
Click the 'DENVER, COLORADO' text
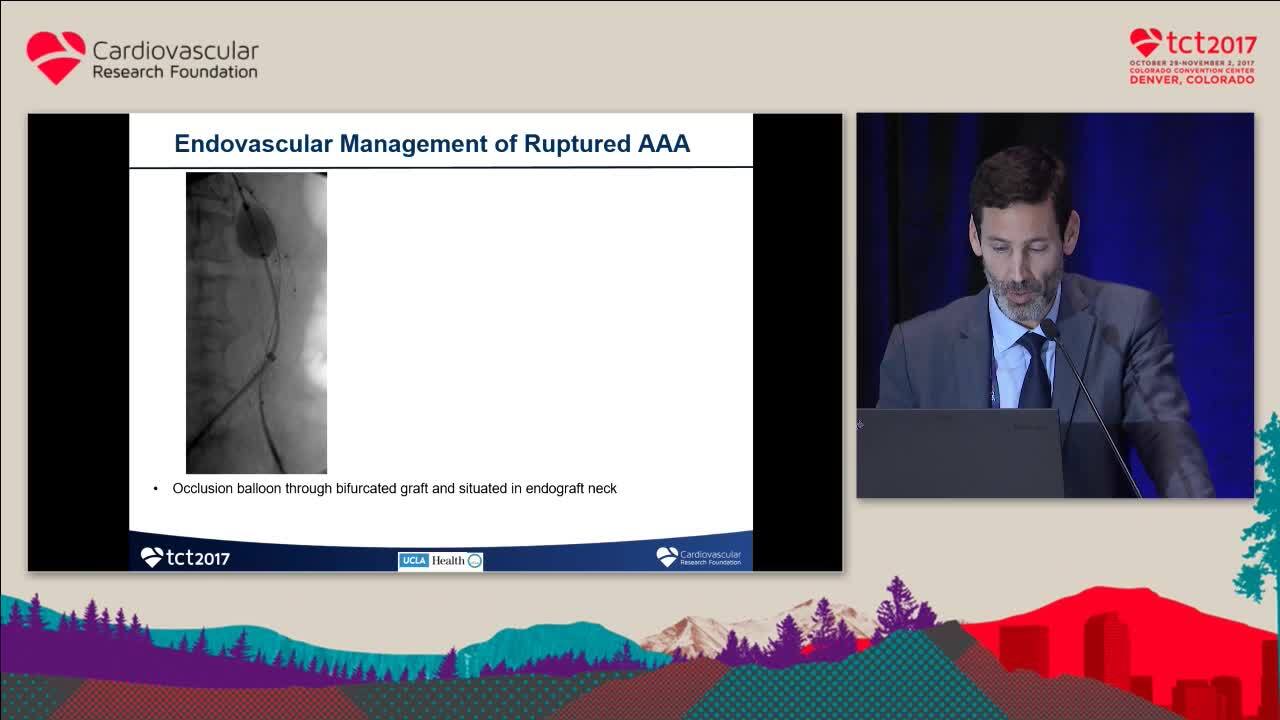1192,79
